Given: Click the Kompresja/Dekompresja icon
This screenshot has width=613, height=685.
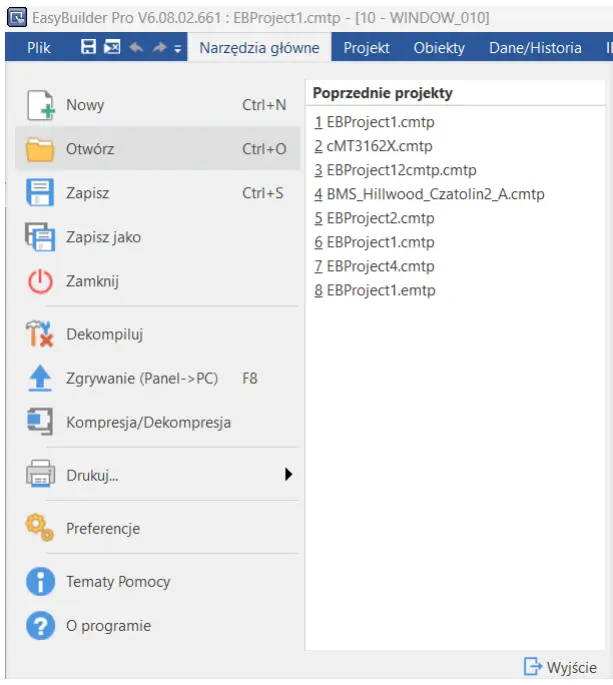Looking at the screenshot, I should point(40,422).
